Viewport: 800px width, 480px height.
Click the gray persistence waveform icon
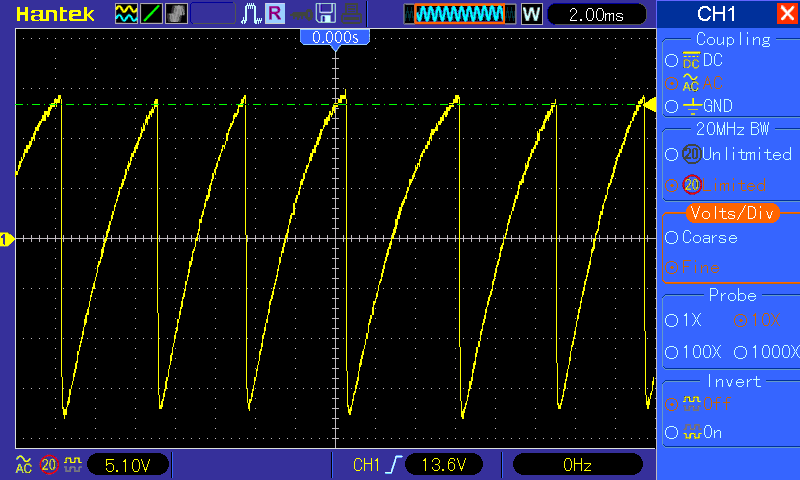tap(177, 14)
